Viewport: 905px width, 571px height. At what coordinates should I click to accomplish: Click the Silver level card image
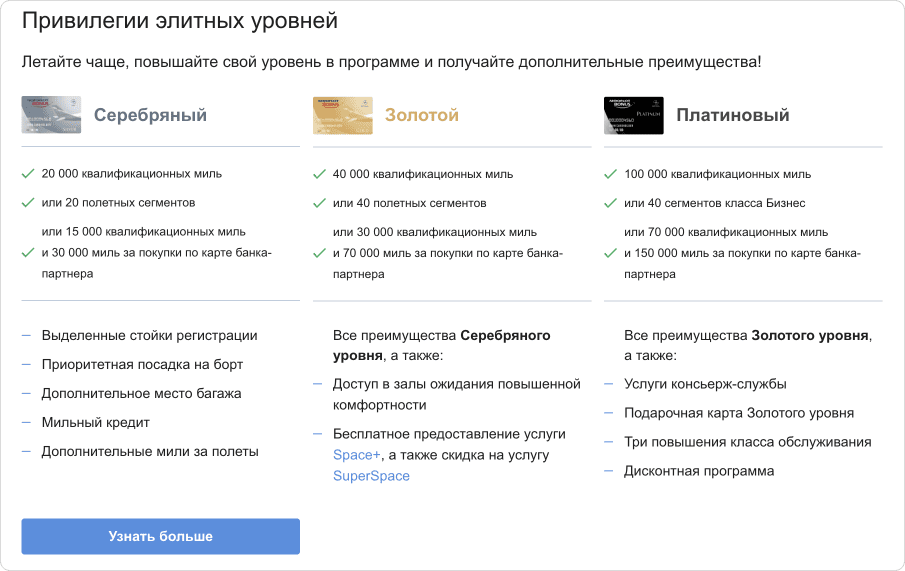coord(51,115)
